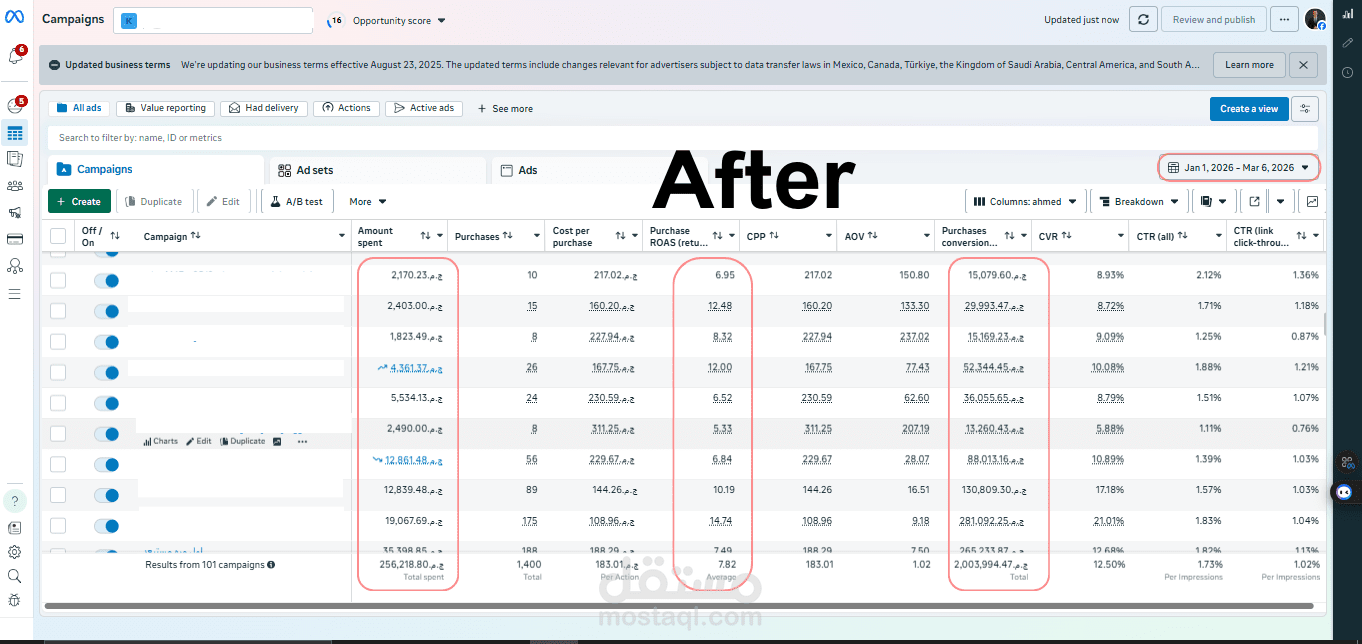Click the inline Charts action on hovered row

(160, 441)
